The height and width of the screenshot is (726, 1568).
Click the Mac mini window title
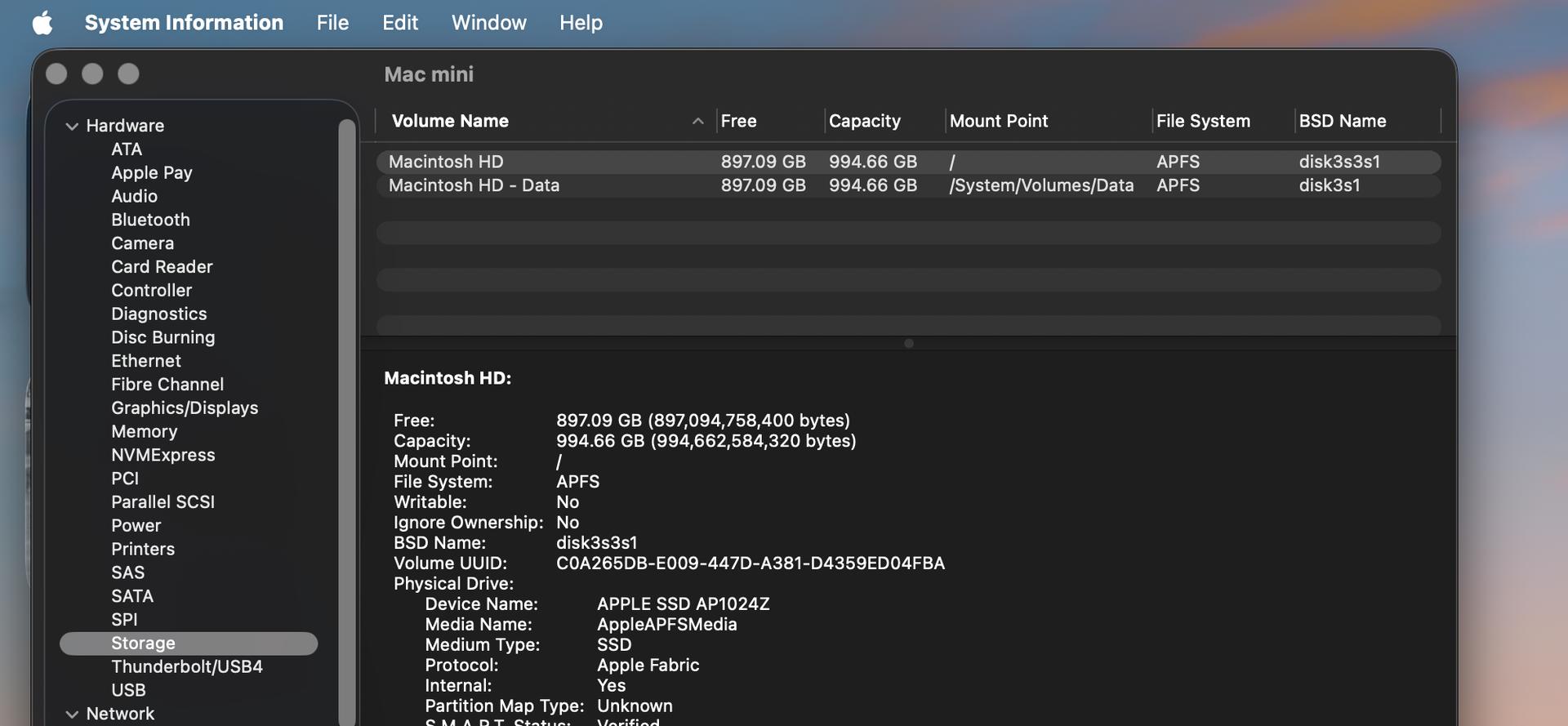(x=429, y=74)
